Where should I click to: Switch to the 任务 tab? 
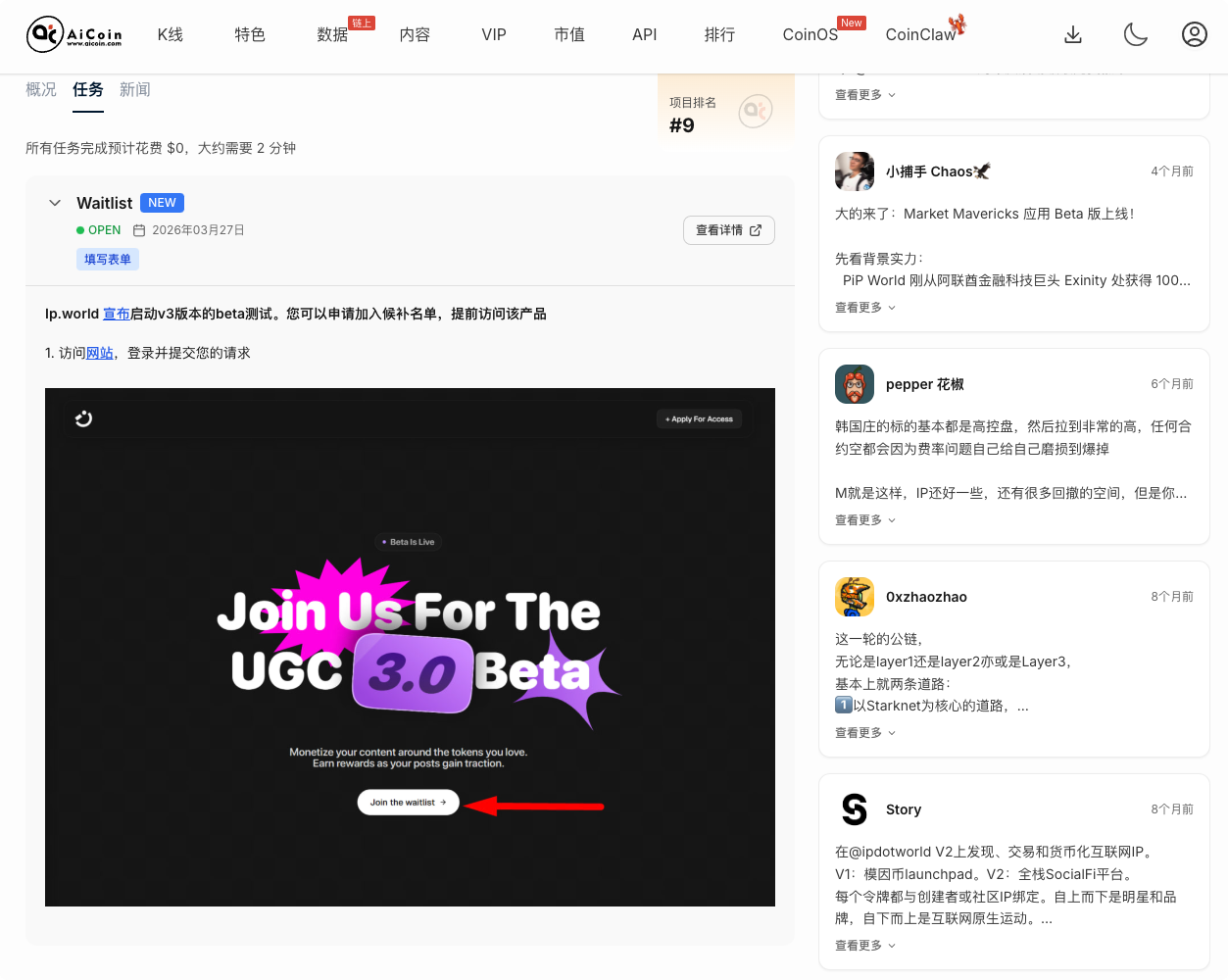coord(87,88)
